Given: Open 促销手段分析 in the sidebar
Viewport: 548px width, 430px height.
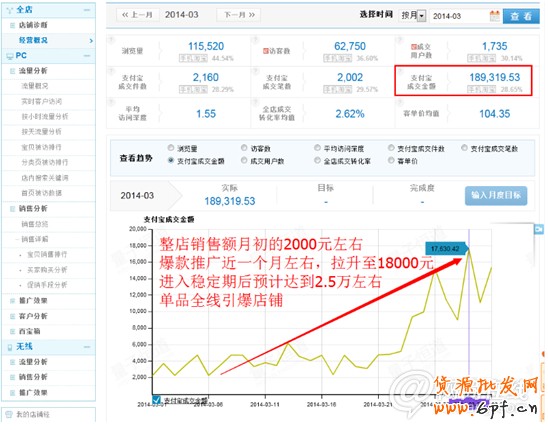Looking at the screenshot, I should tap(47, 285).
